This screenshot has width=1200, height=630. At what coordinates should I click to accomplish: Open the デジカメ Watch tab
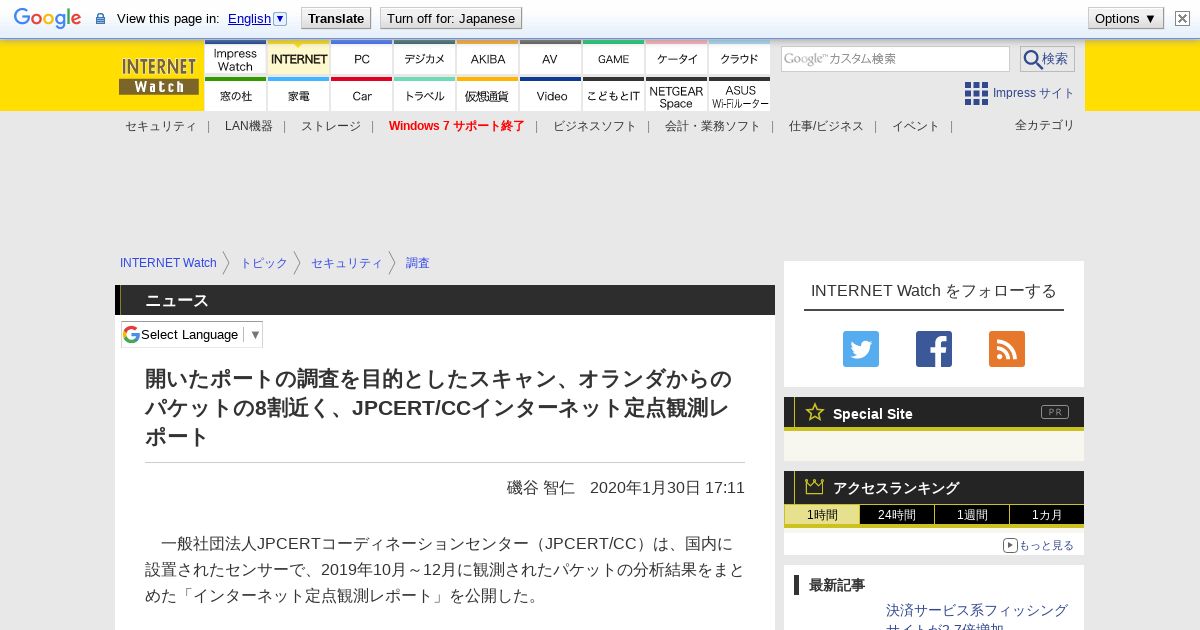(425, 59)
